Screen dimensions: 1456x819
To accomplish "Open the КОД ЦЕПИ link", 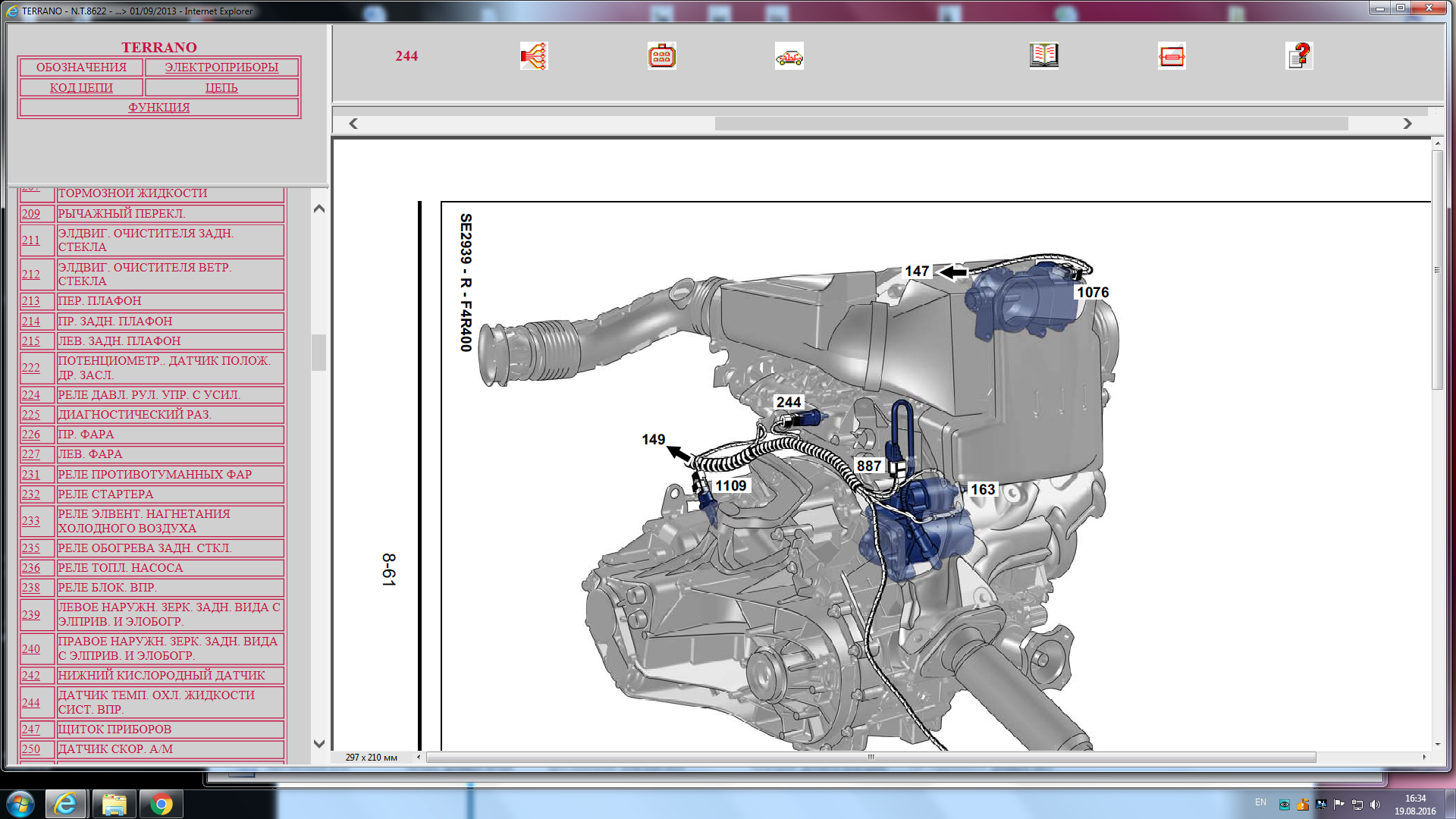I will coord(81,88).
